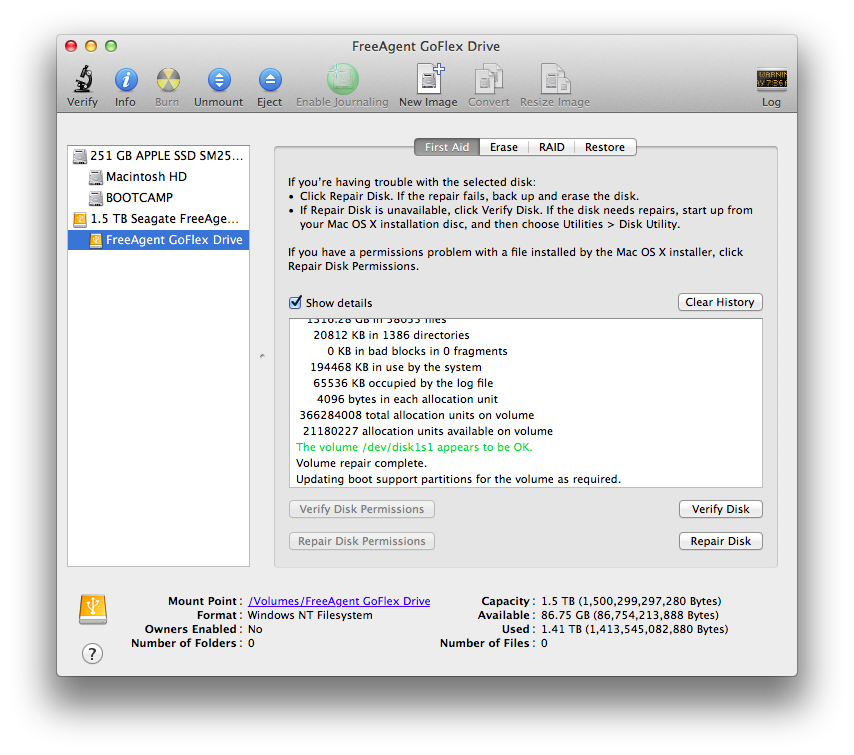This screenshot has height=755, width=854.
Task: Click the '366284008 total allocation units' line
Action: (417, 415)
